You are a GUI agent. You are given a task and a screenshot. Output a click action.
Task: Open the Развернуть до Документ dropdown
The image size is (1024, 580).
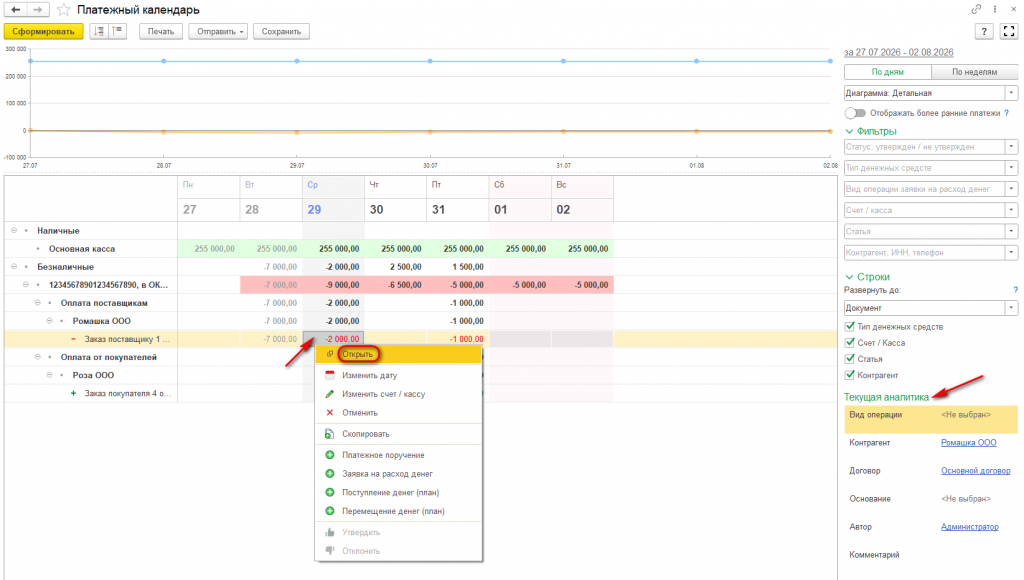click(x=1011, y=308)
